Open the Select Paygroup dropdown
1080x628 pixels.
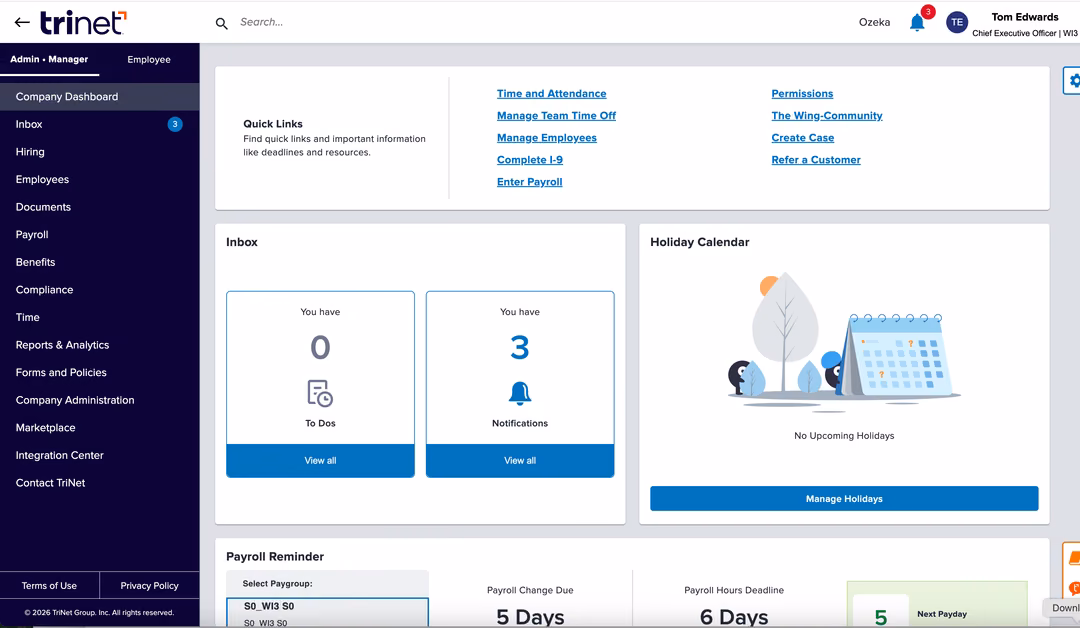(x=327, y=612)
